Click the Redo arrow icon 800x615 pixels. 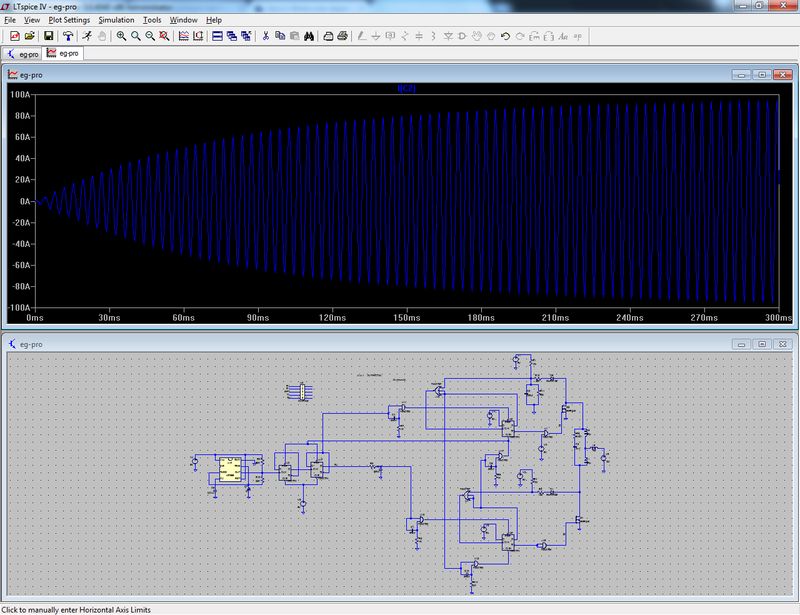[520, 36]
